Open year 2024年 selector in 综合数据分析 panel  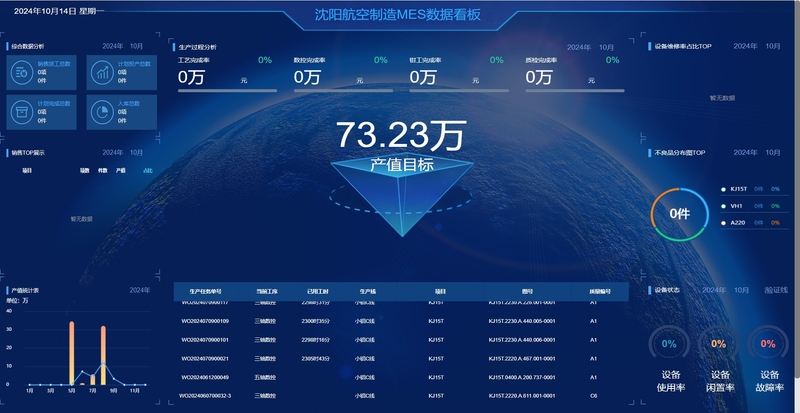tap(113, 46)
